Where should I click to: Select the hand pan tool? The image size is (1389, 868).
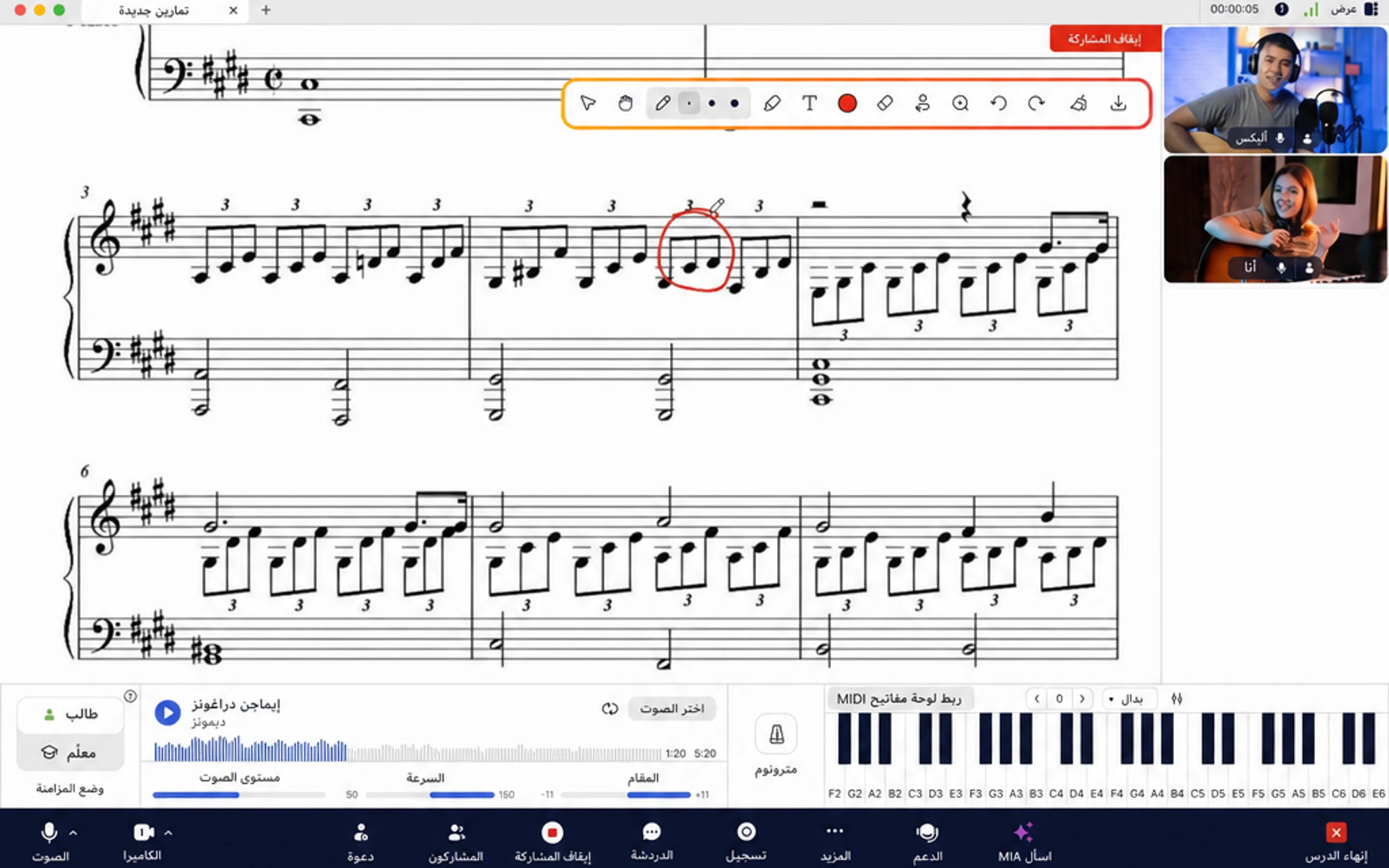(625, 103)
